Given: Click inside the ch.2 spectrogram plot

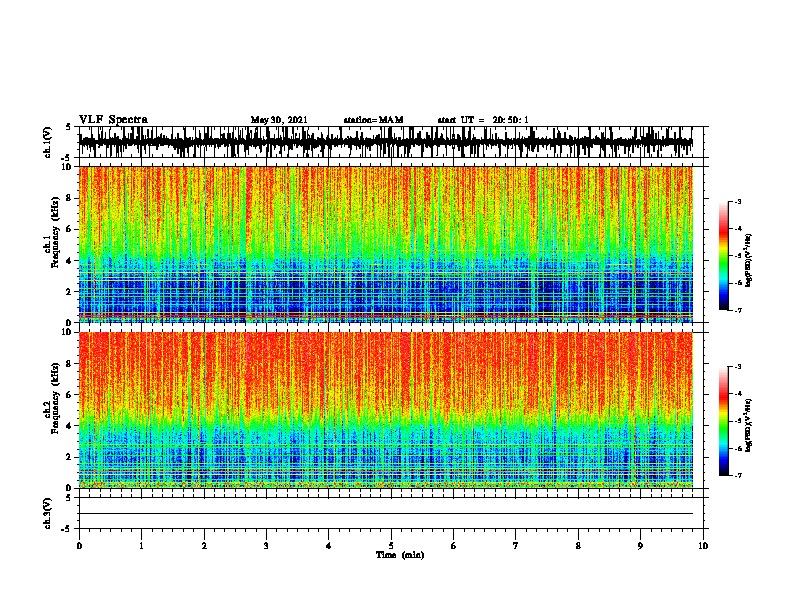Looking at the screenshot, I should [x=386, y=410].
